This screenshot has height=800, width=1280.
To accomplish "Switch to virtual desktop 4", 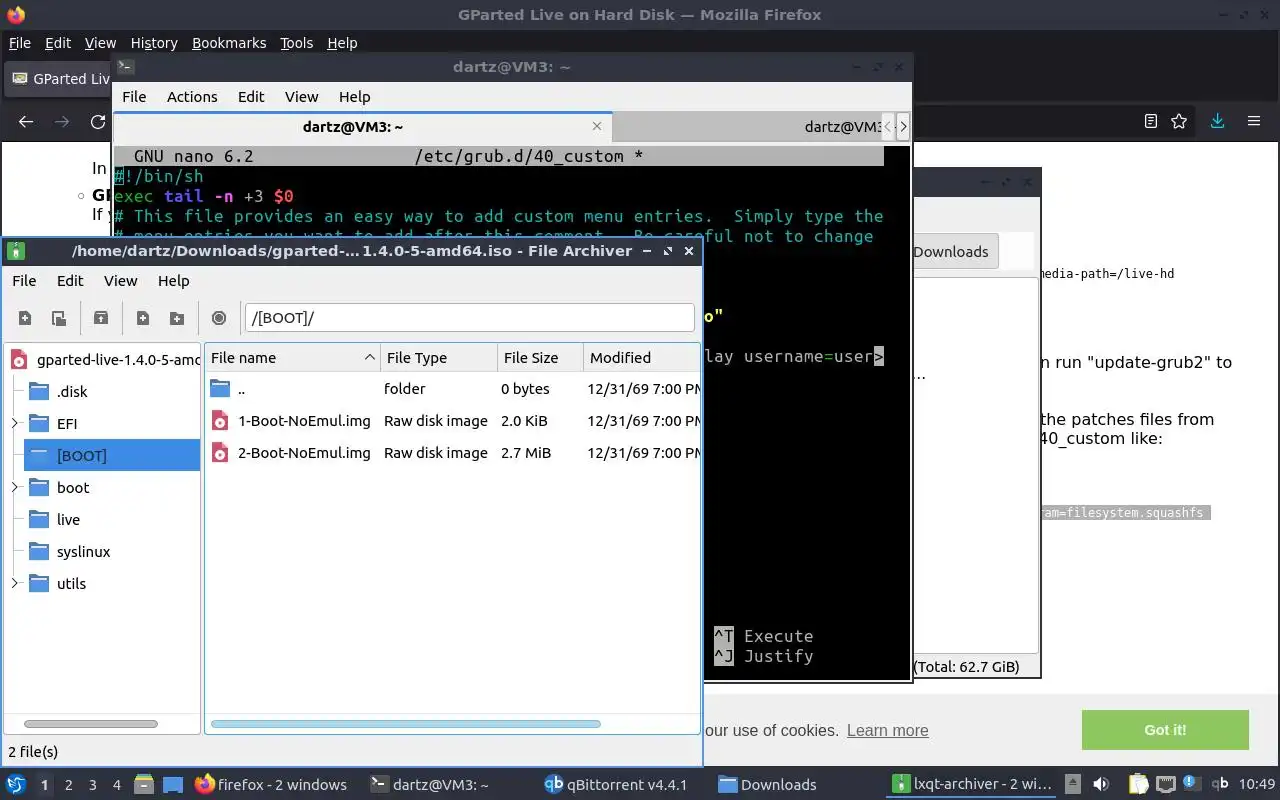I will pyautogui.click(x=117, y=785).
